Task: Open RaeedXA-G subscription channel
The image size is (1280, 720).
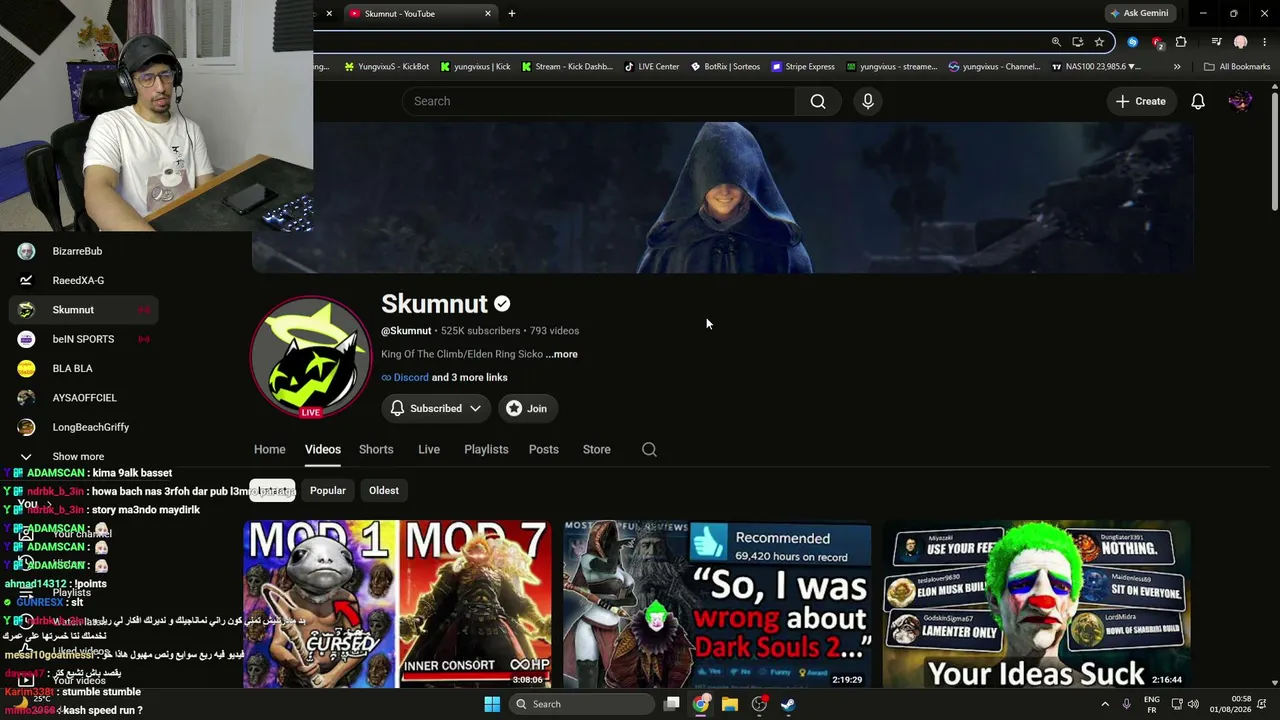Action: (84, 281)
